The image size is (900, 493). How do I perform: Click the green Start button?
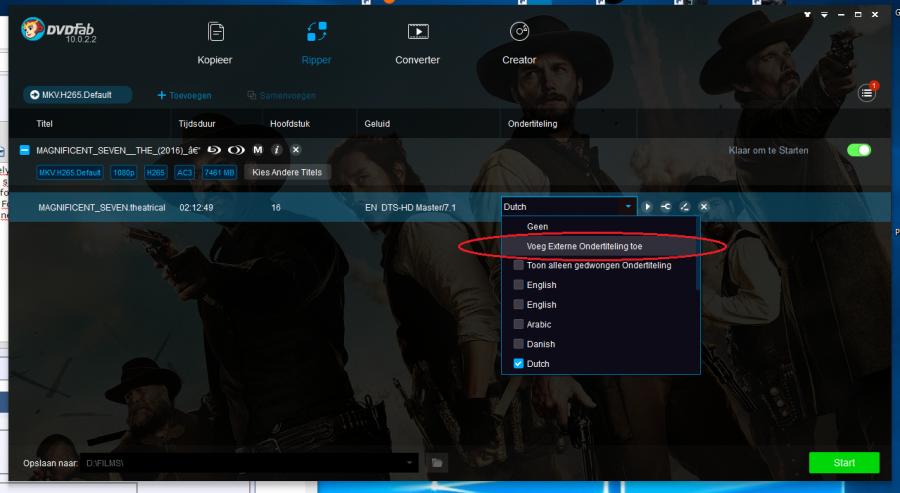pyautogui.click(x=844, y=463)
